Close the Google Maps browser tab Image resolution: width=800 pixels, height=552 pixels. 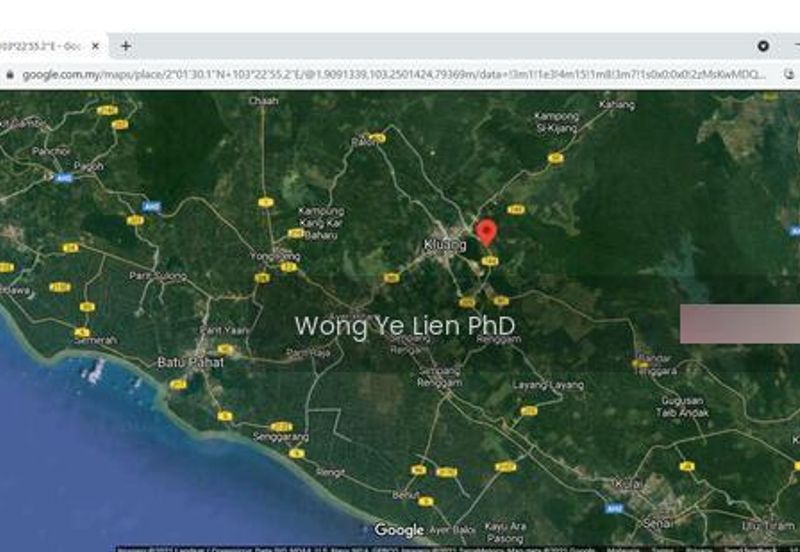(x=96, y=46)
